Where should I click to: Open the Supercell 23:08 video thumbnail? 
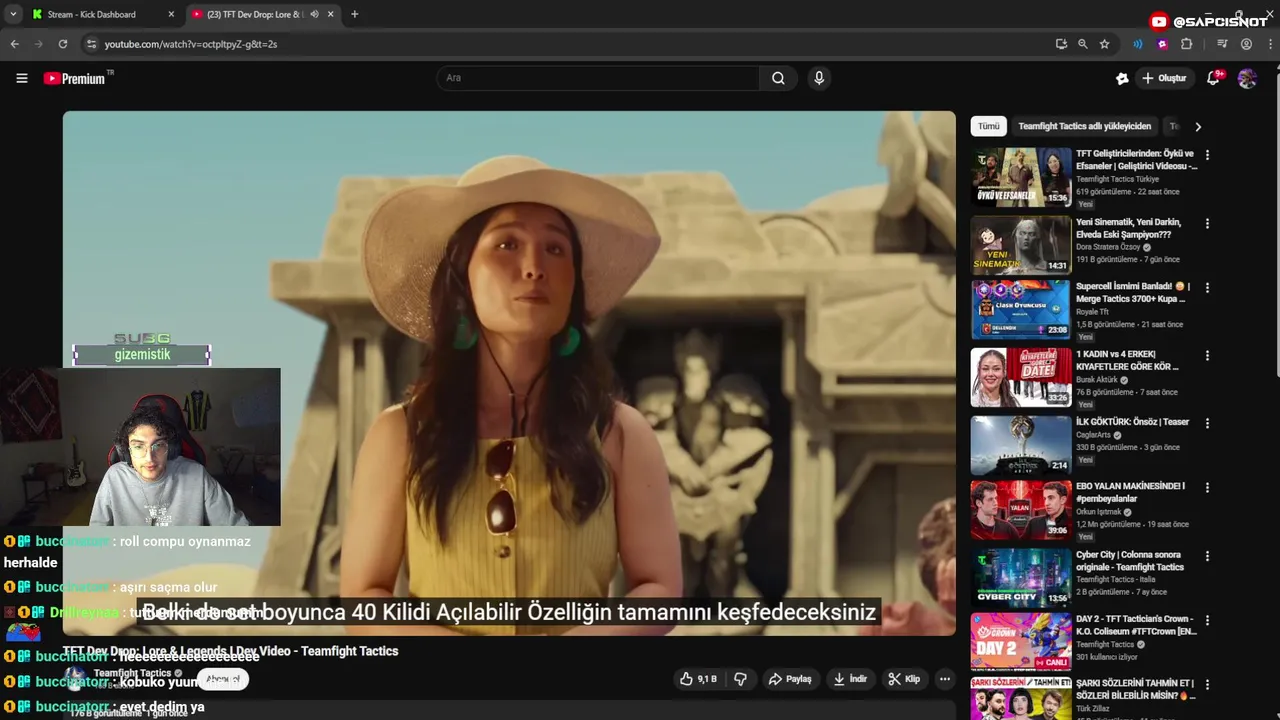tap(1021, 310)
